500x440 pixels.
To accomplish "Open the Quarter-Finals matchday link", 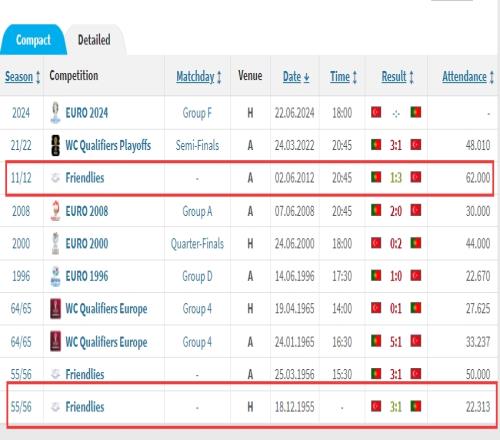I will point(197,244).
